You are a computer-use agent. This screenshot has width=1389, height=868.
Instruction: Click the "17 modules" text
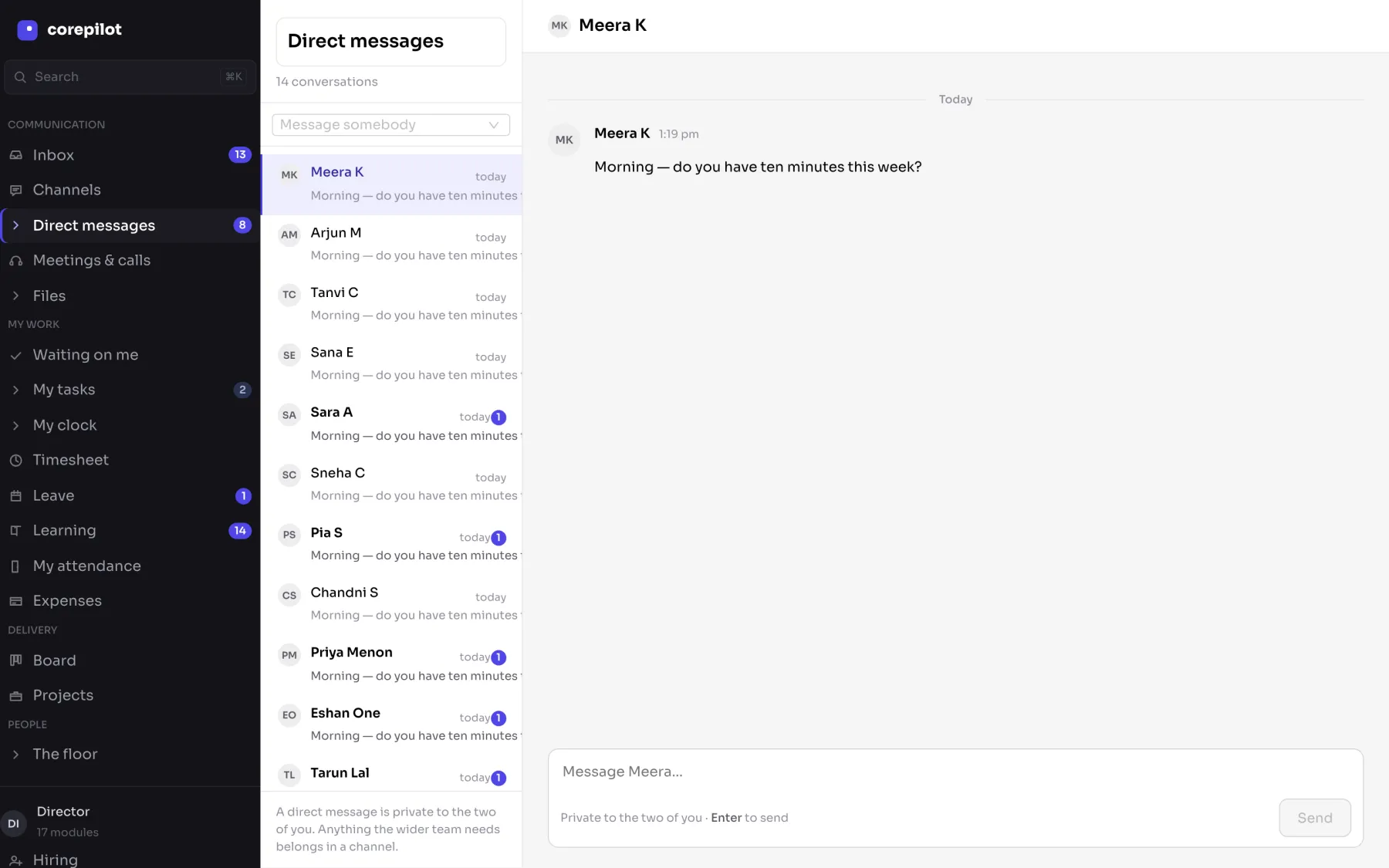point(68,833)
